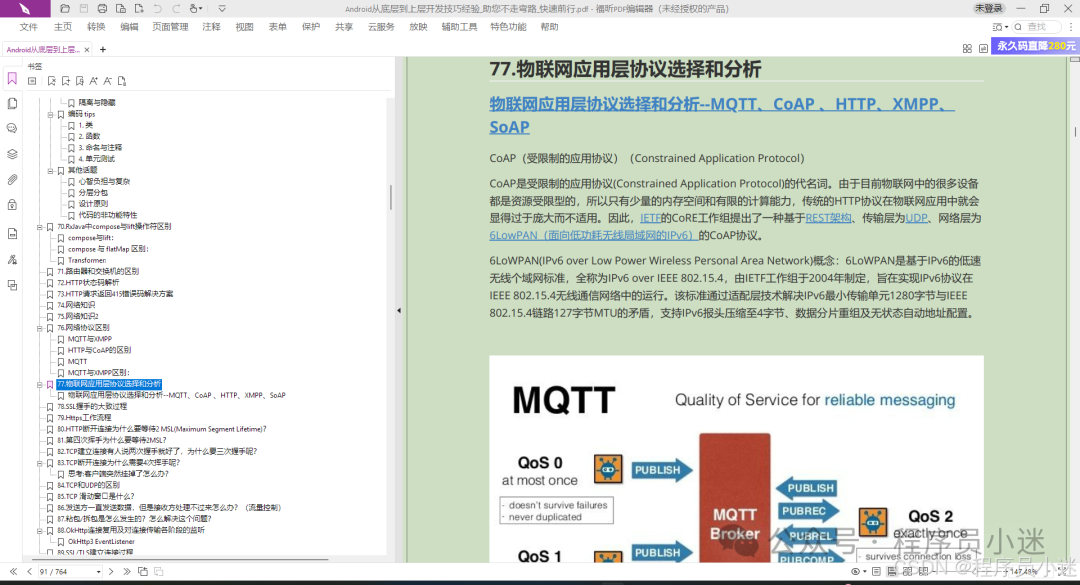
Task: Open the Comments panel icon in sidebar
Action: coord(12,129)
